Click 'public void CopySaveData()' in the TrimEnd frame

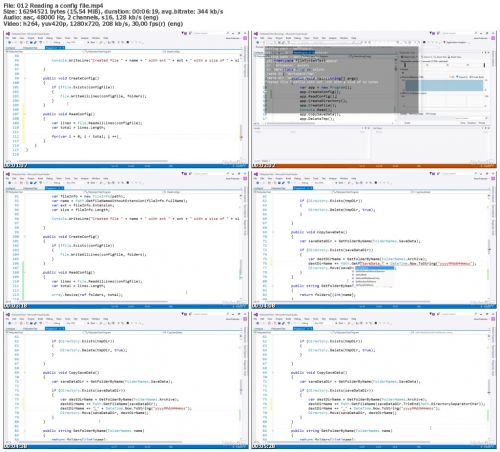tap(319, 372)
